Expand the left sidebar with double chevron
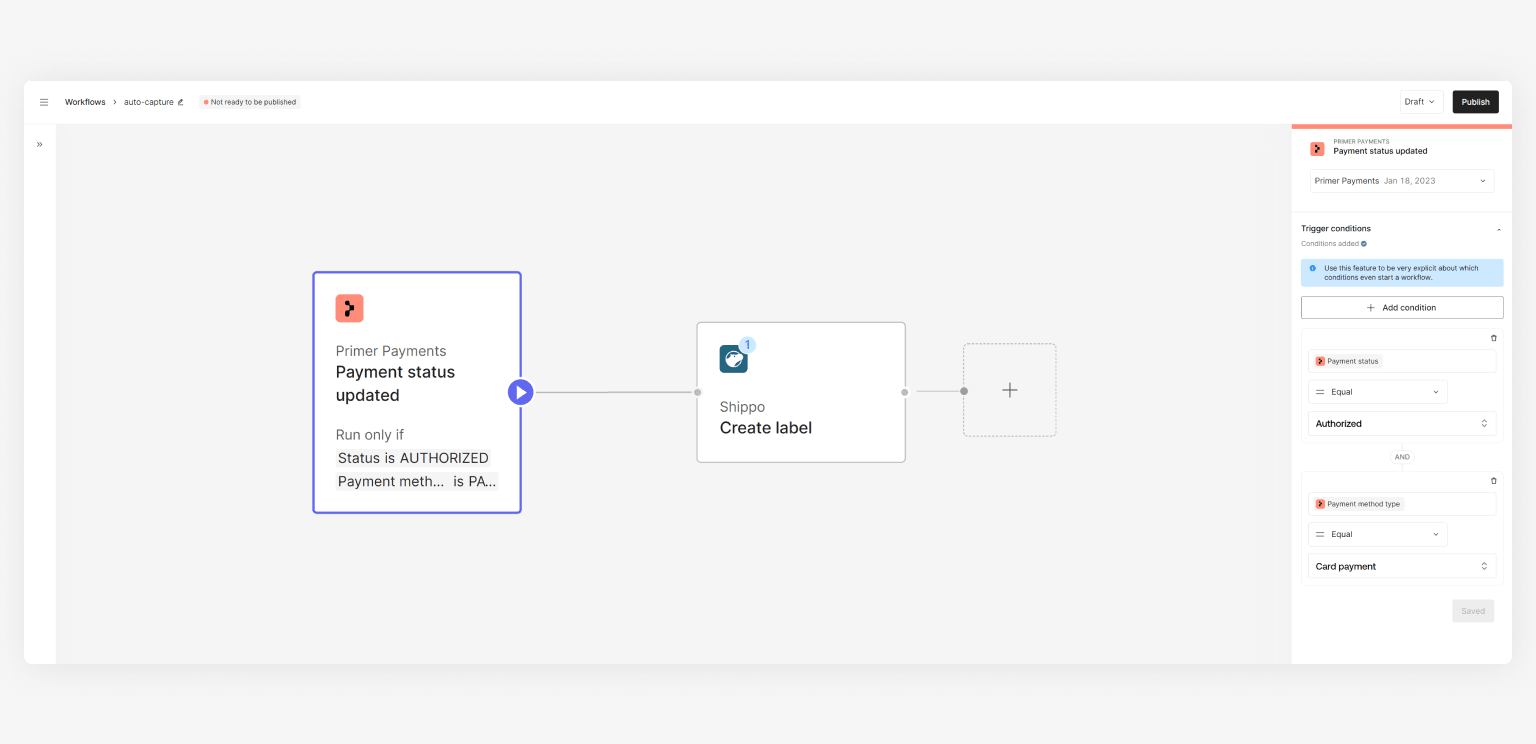The width and height of the screenshot is (1536, 744). [x=40, y=144]
